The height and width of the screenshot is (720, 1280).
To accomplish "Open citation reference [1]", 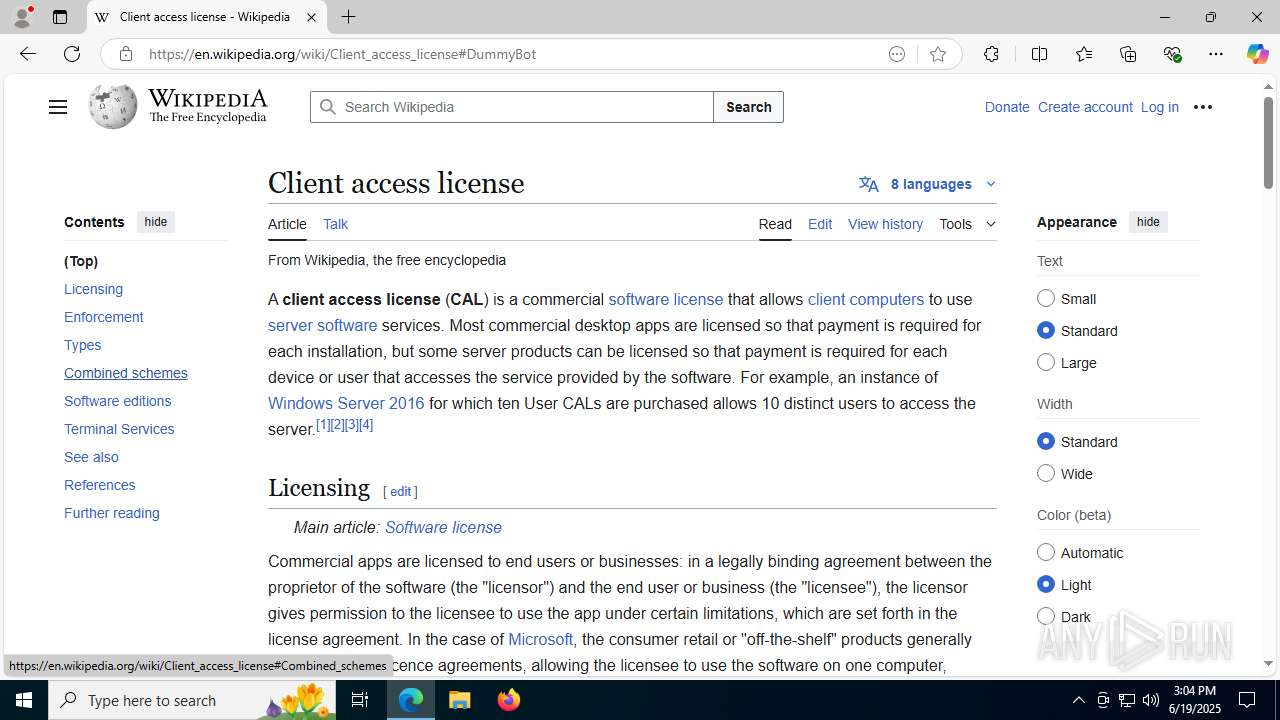I will (x=323, y=424).
